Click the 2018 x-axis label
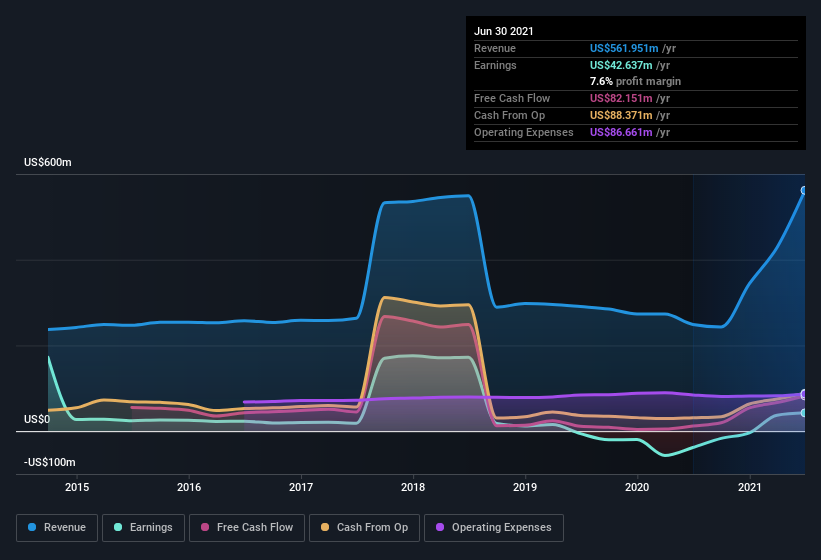The image size is (821, 560). (413, 487)
